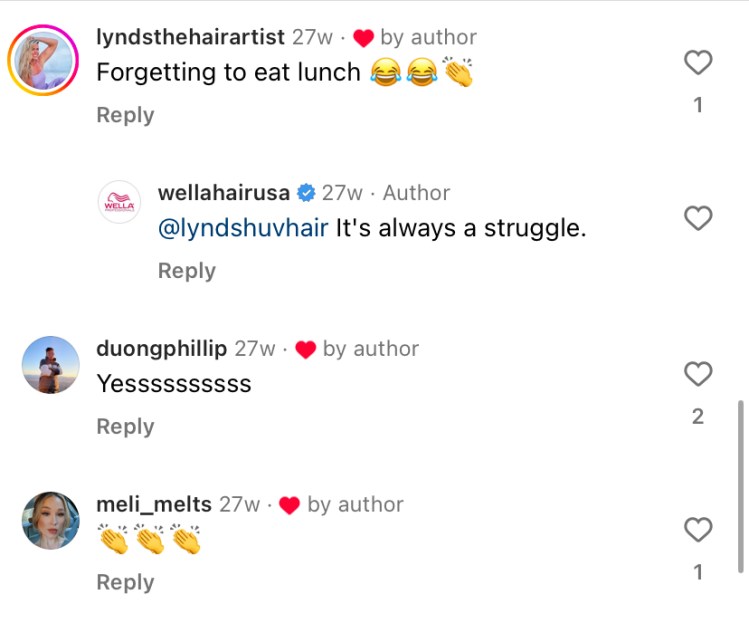Open lyndsthehairartist's profile picture
Viewport: 749px width, 623px height.
(x=43, y=61)
